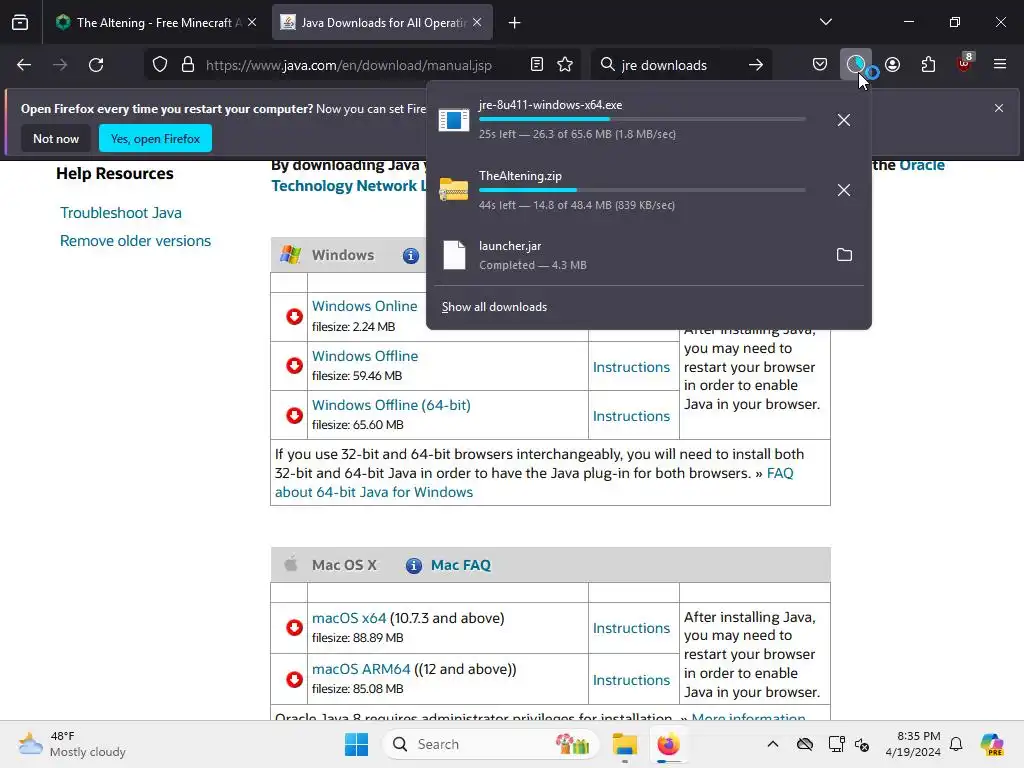Screen dimensions: 1024x768
Task: Toggle Reader View icon in address bar
Action: point(537,65)
